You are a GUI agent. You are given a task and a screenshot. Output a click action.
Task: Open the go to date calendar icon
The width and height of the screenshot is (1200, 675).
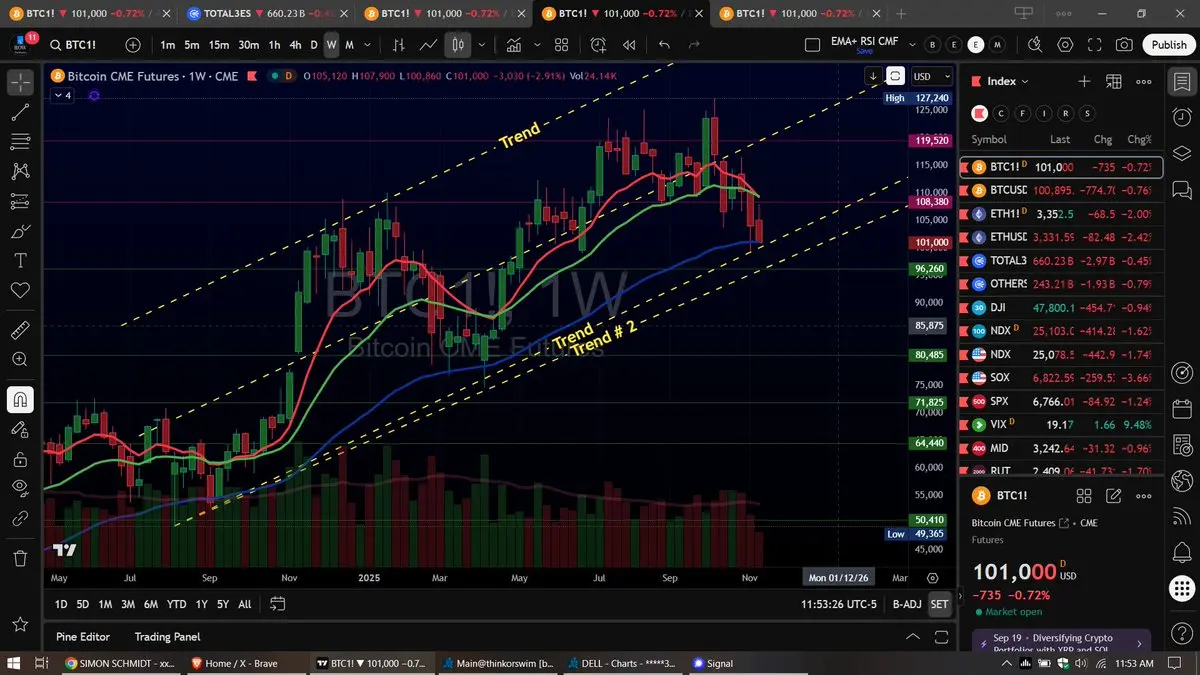click(278, 604)
